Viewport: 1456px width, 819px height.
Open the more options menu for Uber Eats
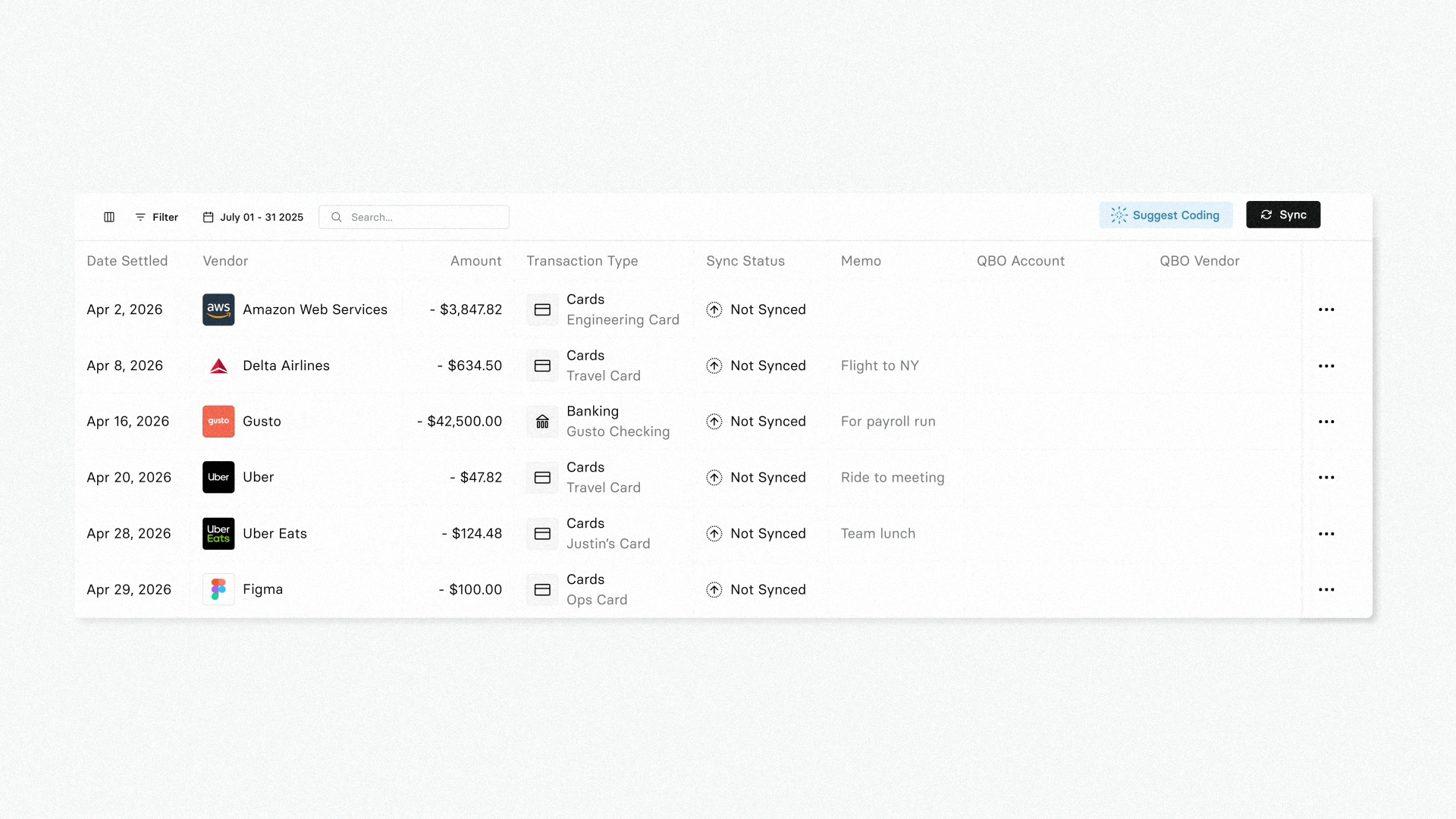1326,533
